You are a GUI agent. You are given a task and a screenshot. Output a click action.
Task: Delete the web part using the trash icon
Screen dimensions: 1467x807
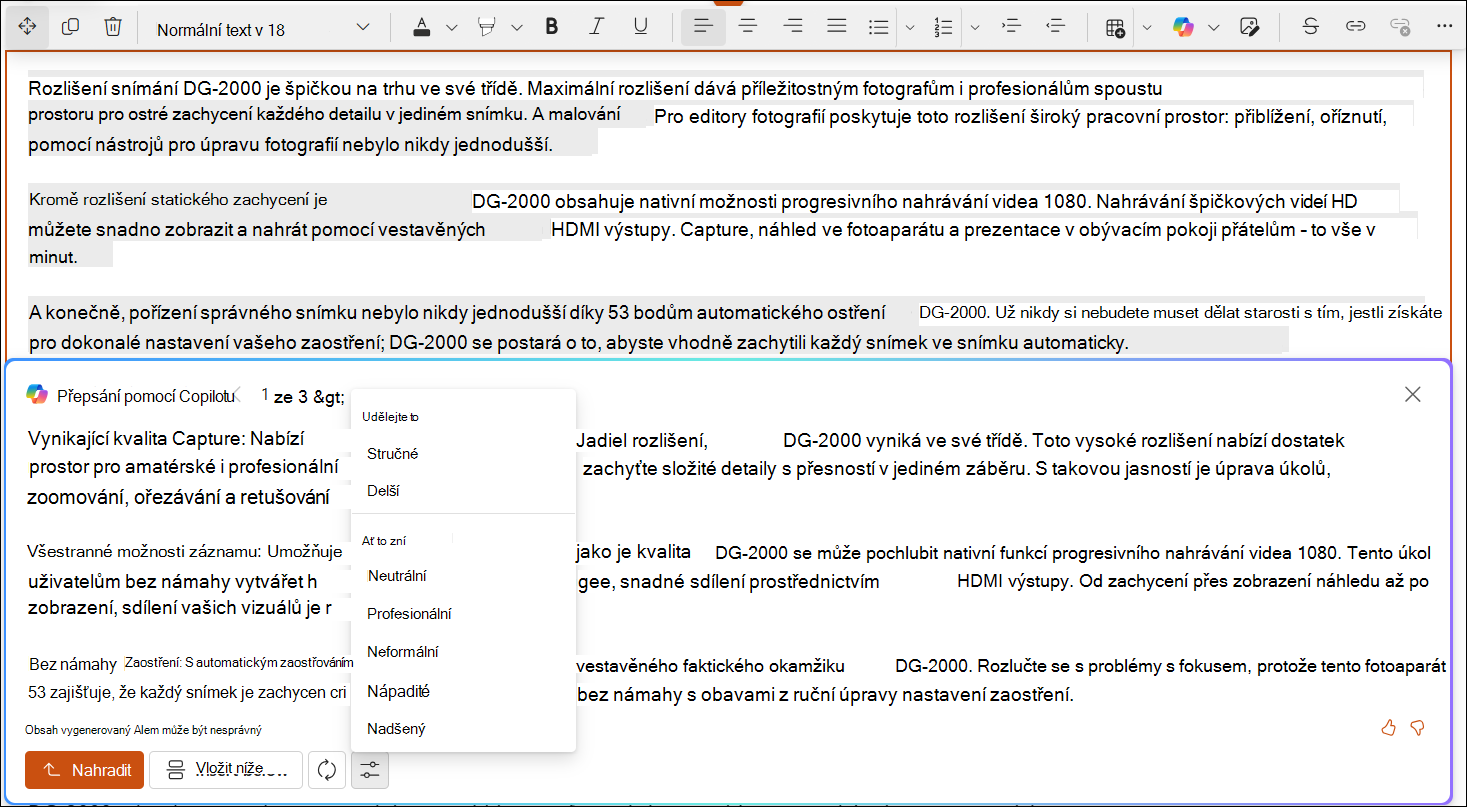click(x=113, y=28)
